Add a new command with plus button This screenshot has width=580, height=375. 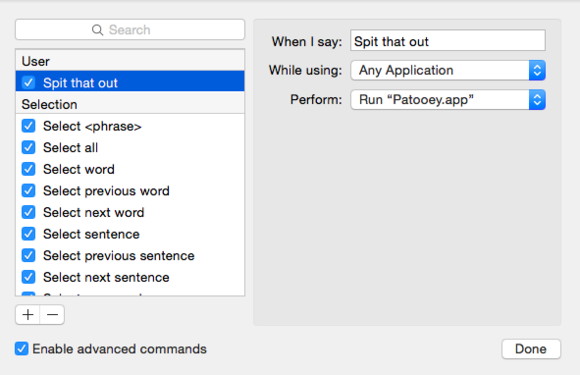coord(28,315)
